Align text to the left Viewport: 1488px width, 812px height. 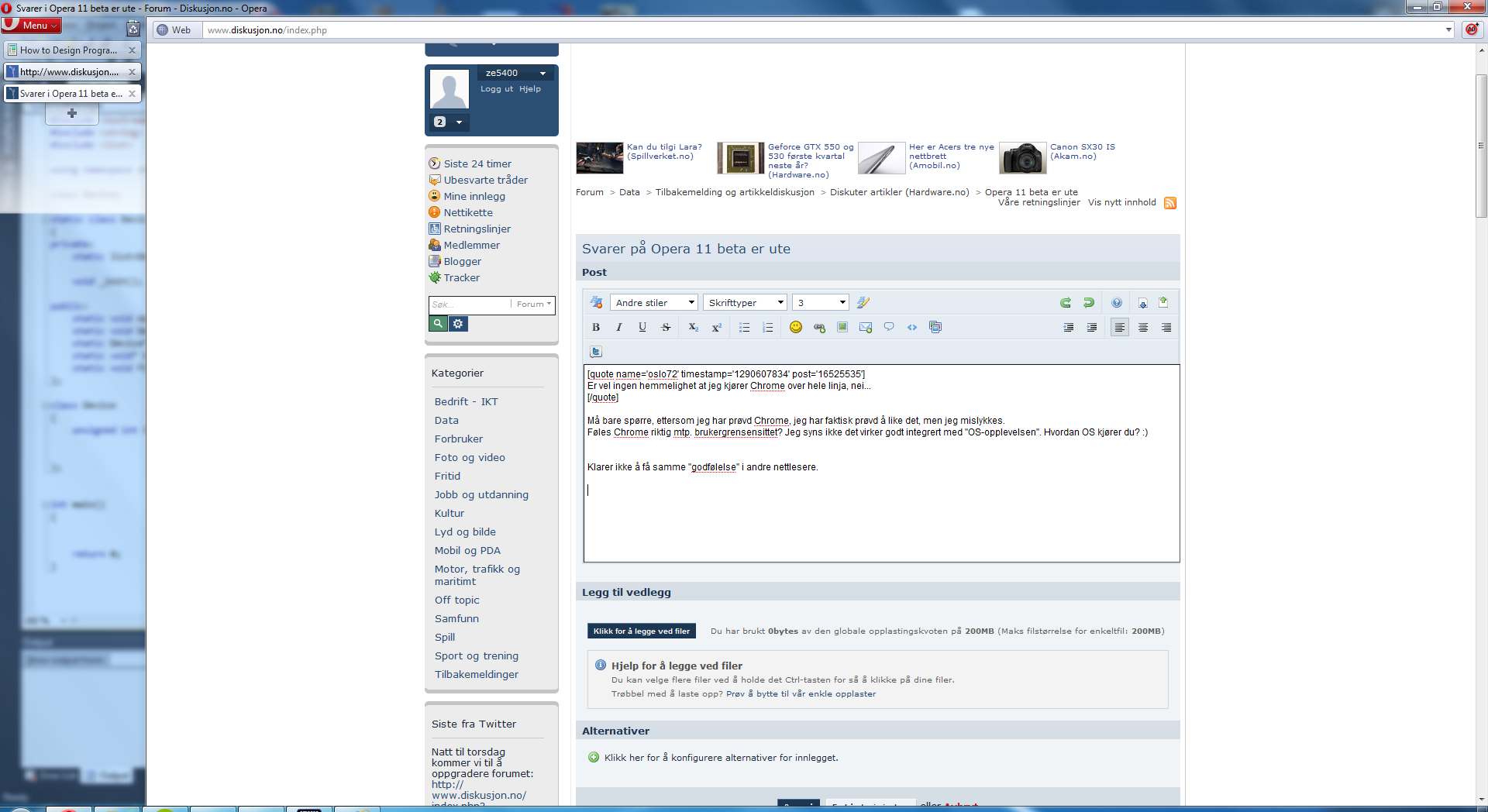(x=1120, y=328)
